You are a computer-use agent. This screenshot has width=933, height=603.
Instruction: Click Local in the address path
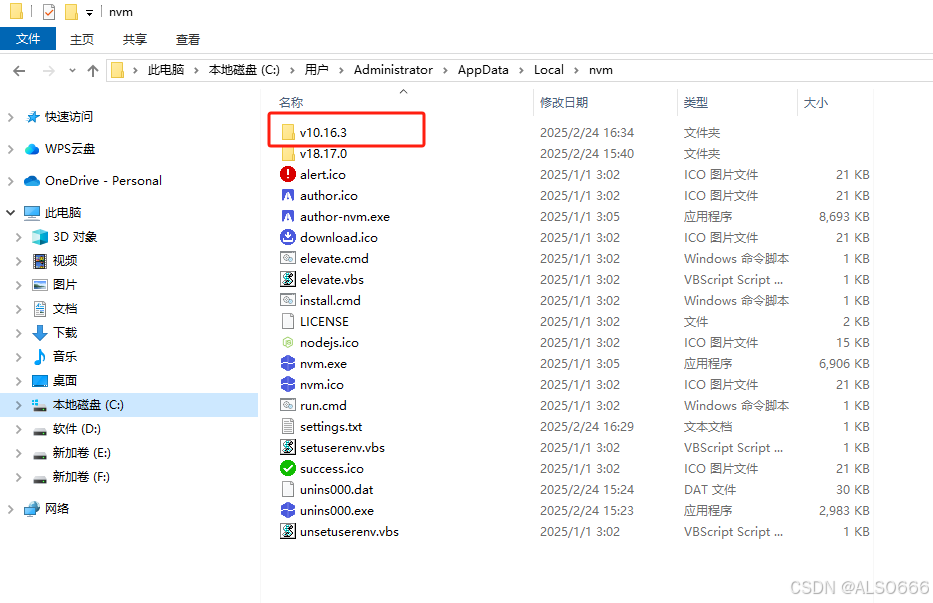coord(549,70)
